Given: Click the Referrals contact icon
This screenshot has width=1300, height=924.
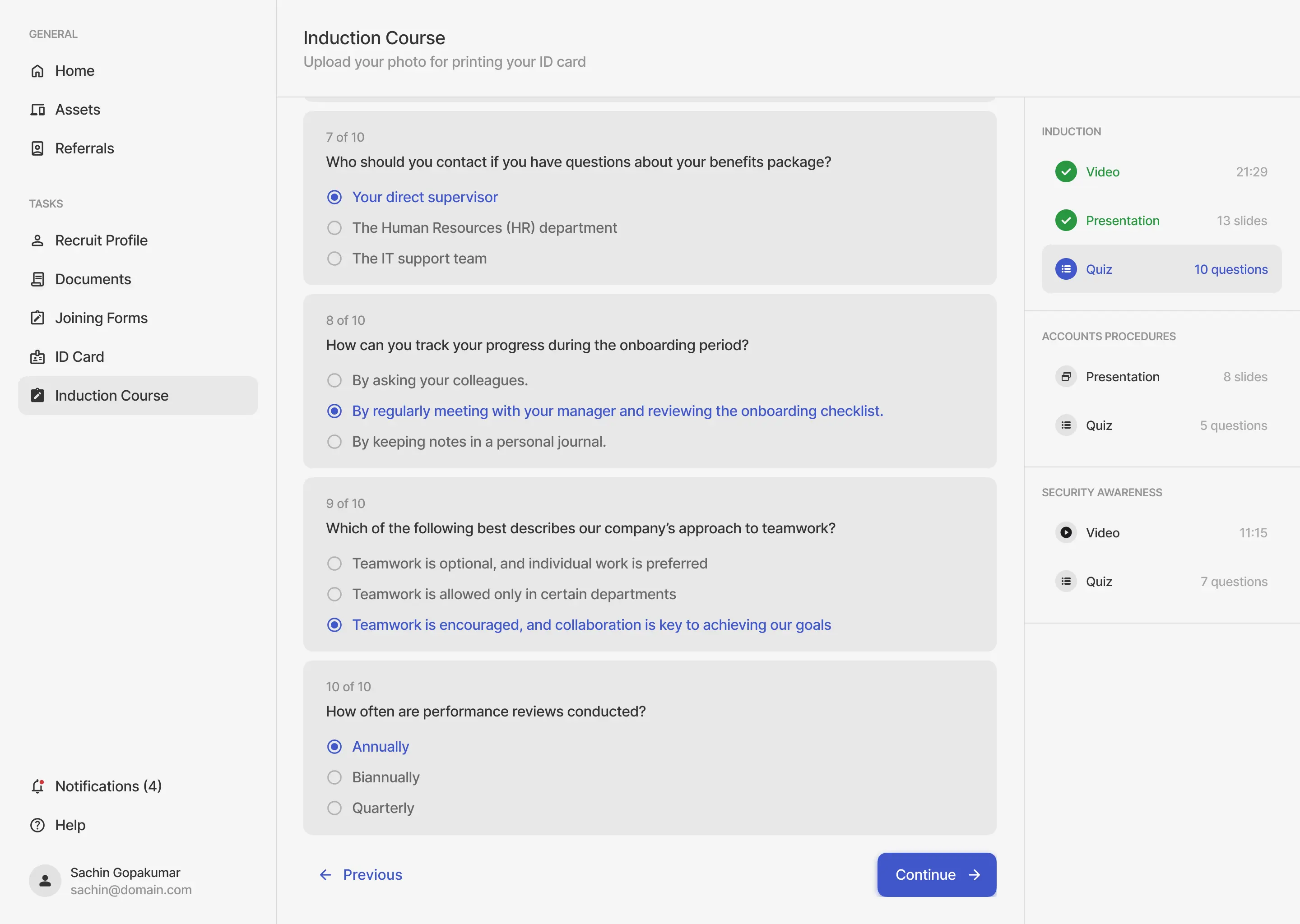Looking at the screenshot, I should [37, 148].
